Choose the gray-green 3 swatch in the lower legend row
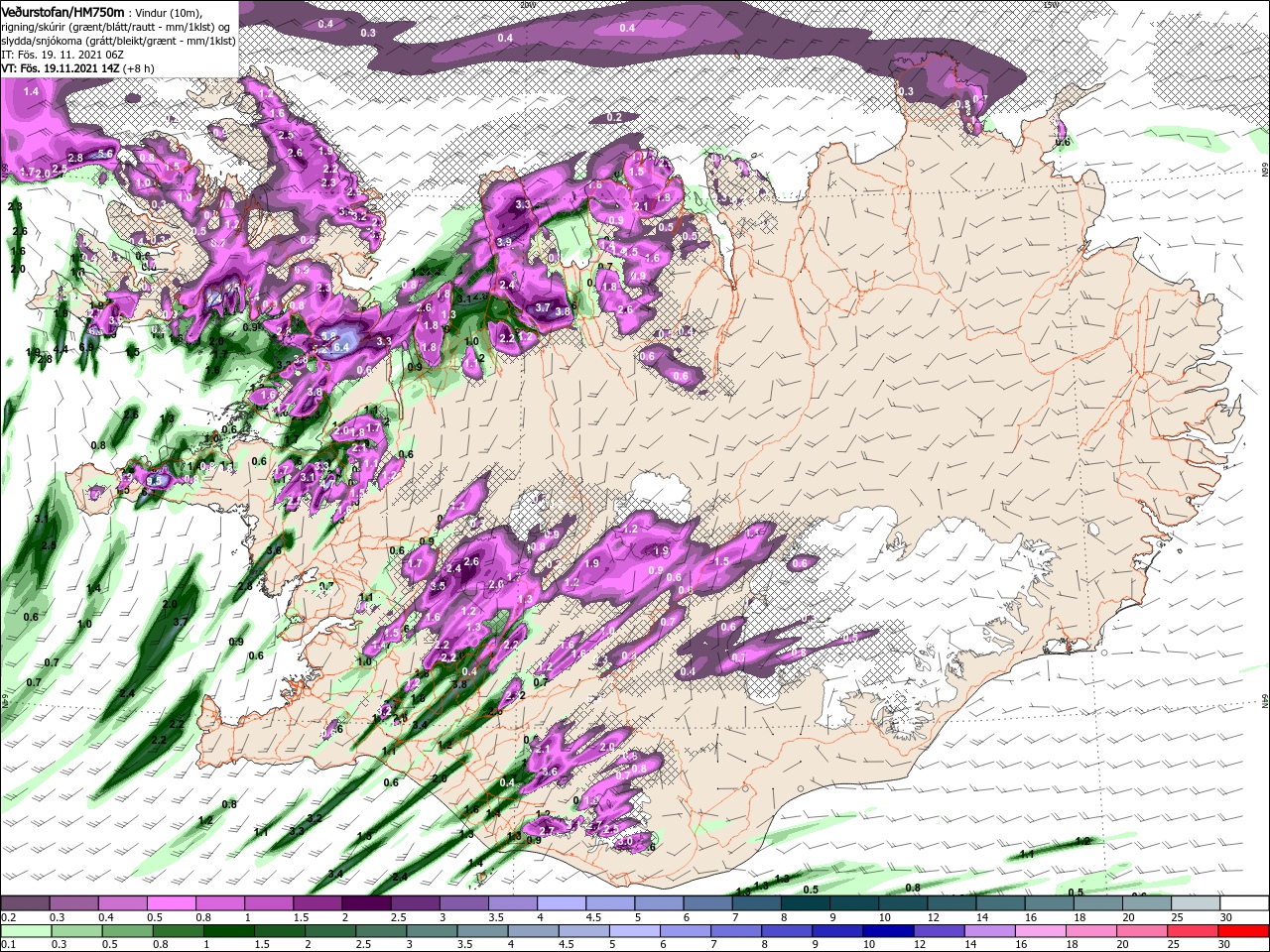 click(432, 931)
